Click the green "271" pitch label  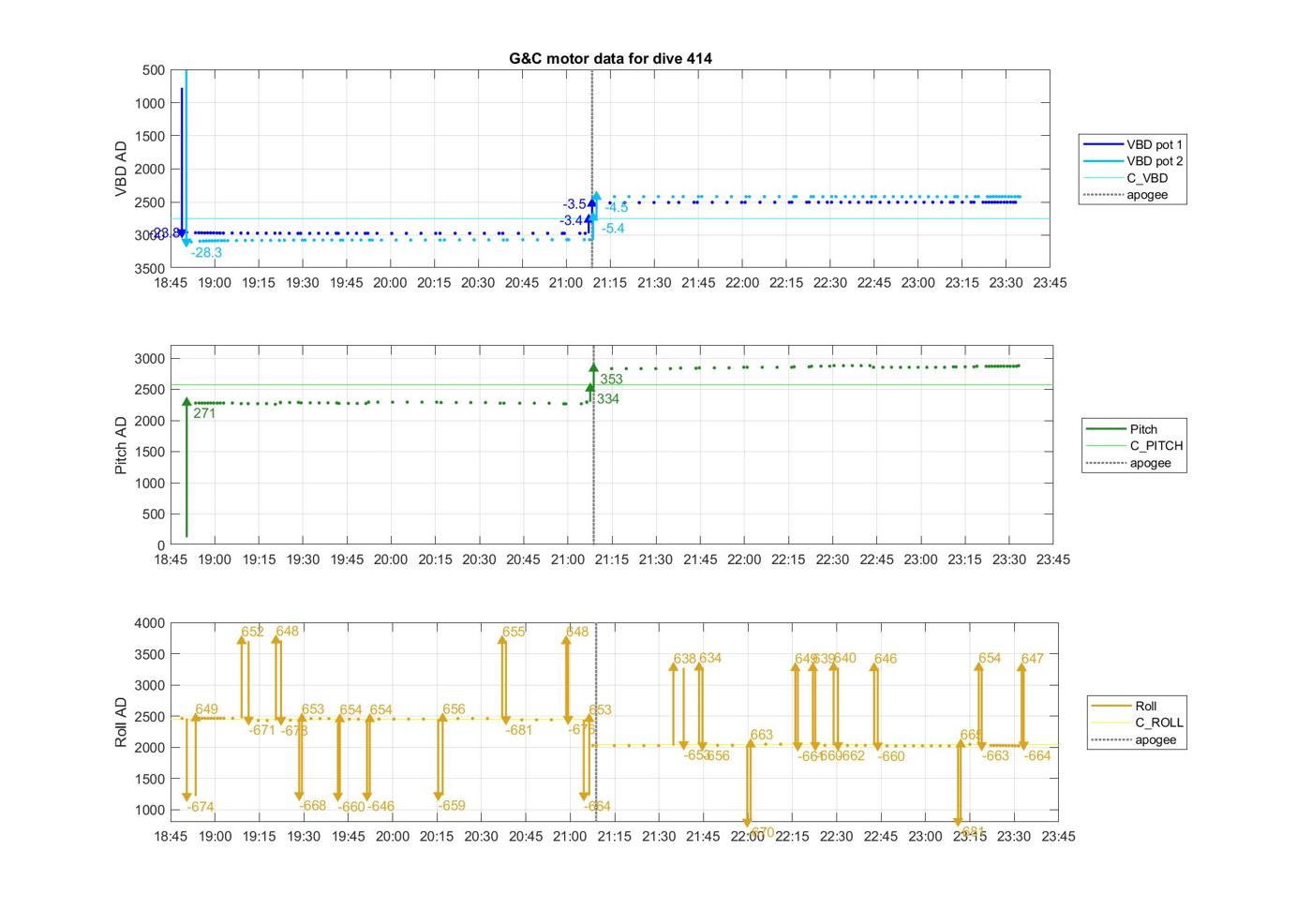204,413
